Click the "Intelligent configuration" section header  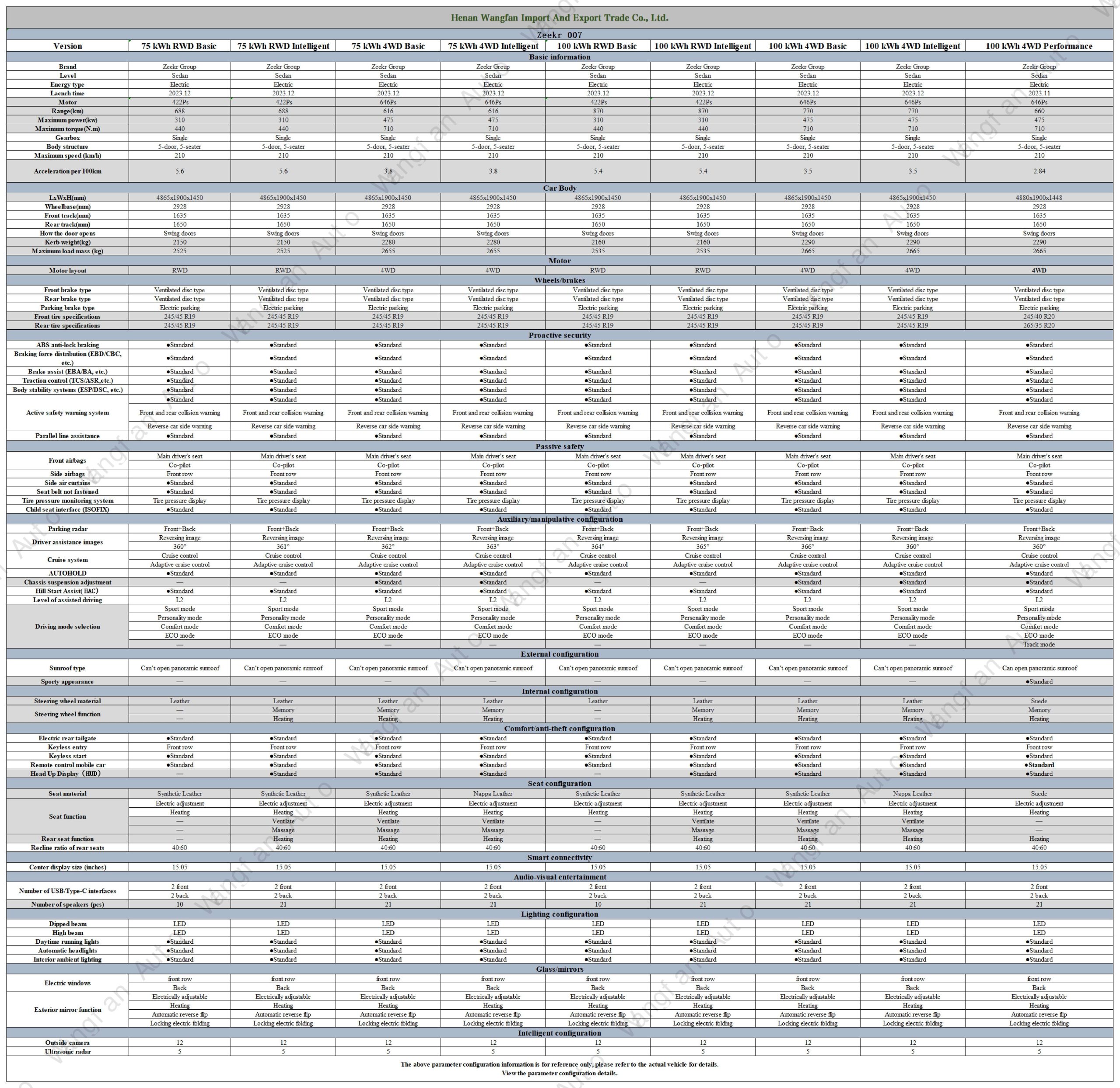tap(559, 1032)
